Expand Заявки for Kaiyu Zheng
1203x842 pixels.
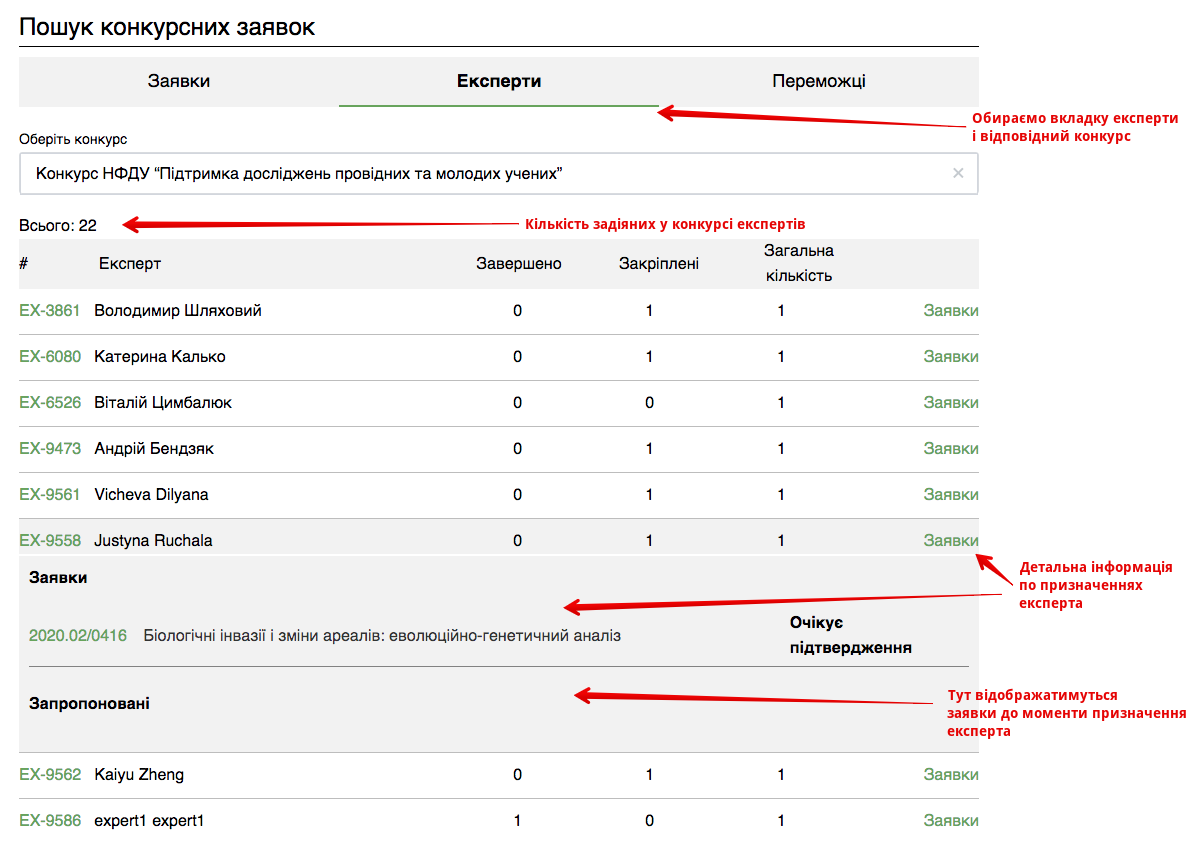[950, 775]
